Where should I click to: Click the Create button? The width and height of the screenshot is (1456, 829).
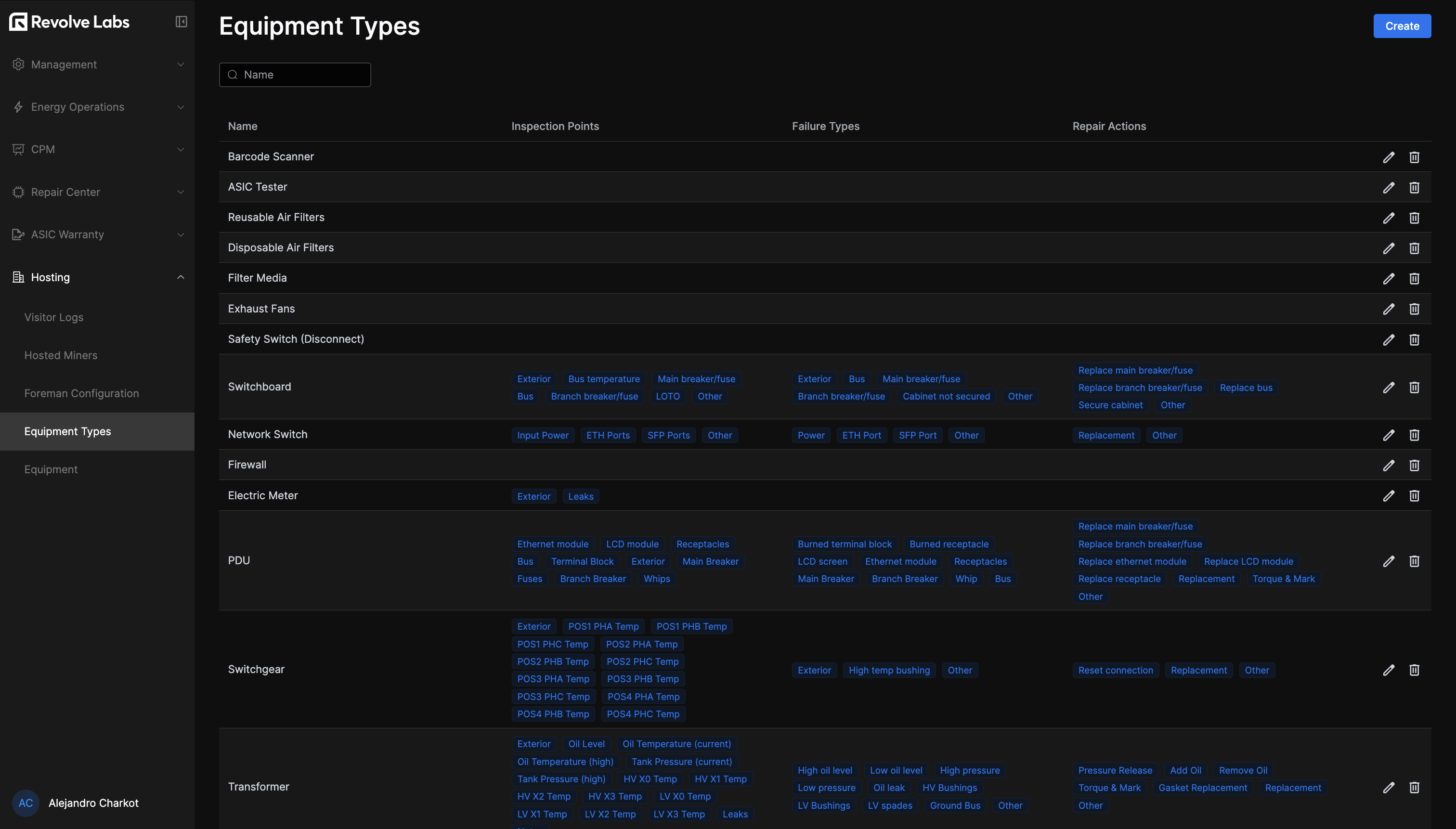pos(1401,26)
